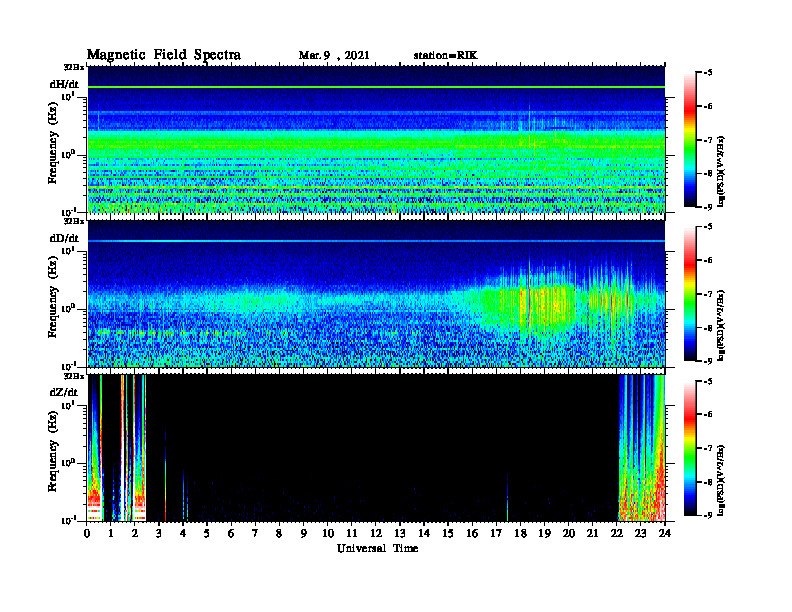Viewport: 792px width, 612px height.
Task: Click the -9 value on dZ/dt colorbar
Action: (x=708, y=515)
